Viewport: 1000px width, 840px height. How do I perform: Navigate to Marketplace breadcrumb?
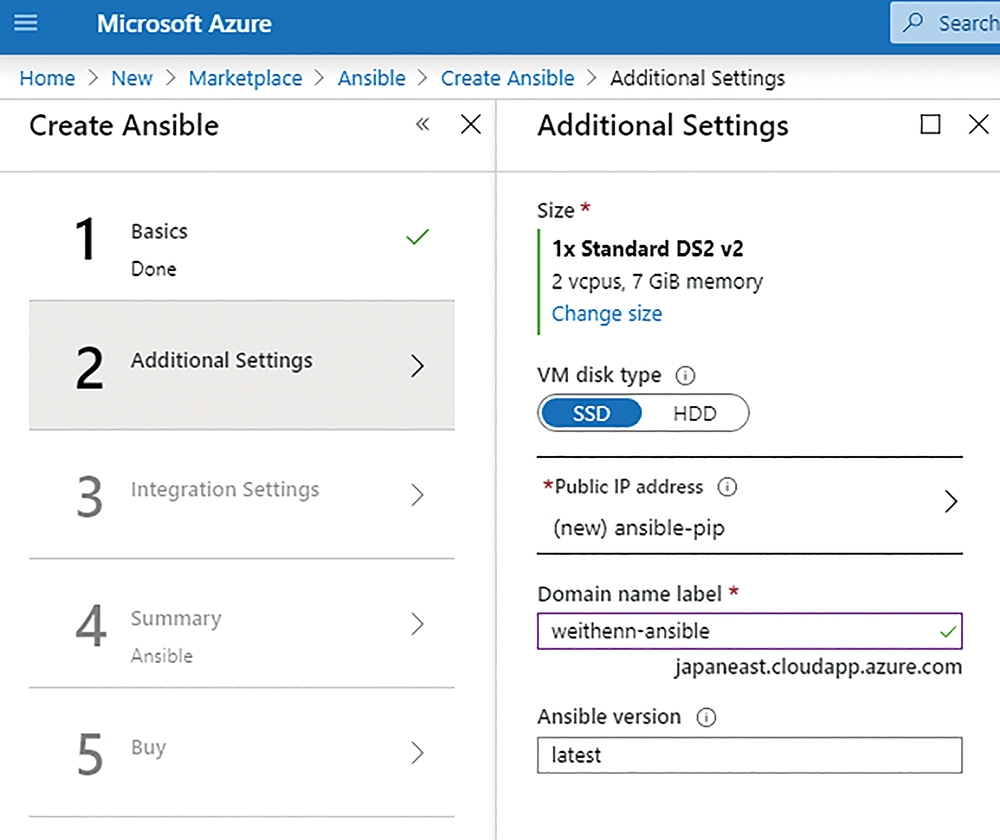pos(246,78)
